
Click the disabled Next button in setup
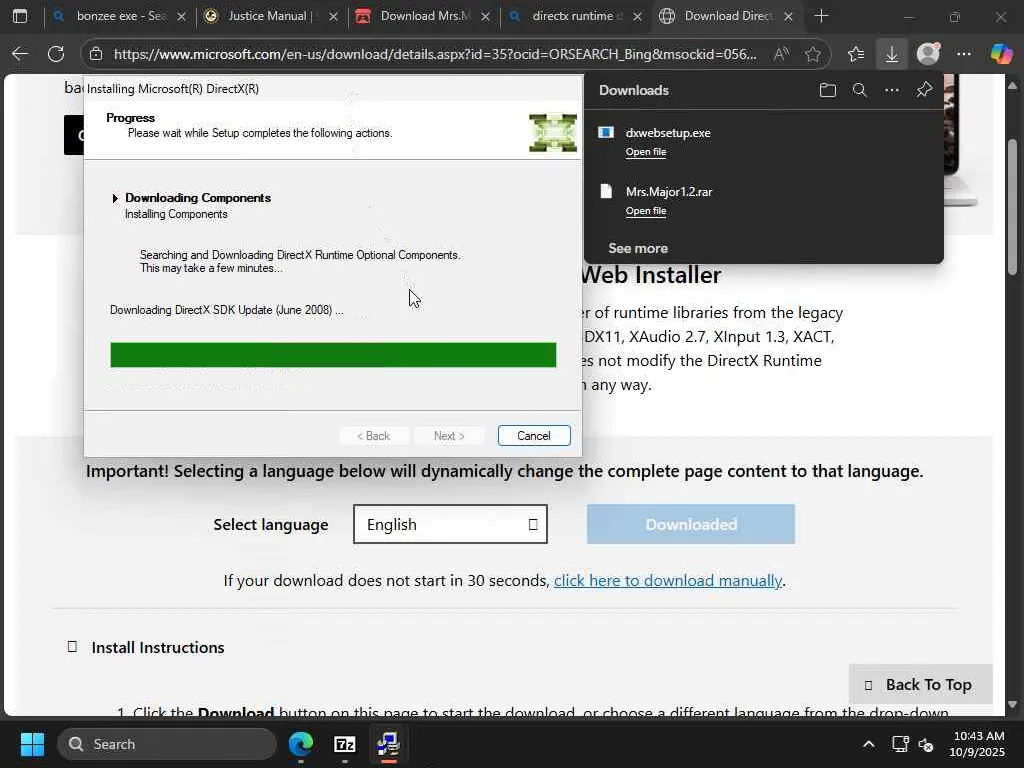pos(449,436)
